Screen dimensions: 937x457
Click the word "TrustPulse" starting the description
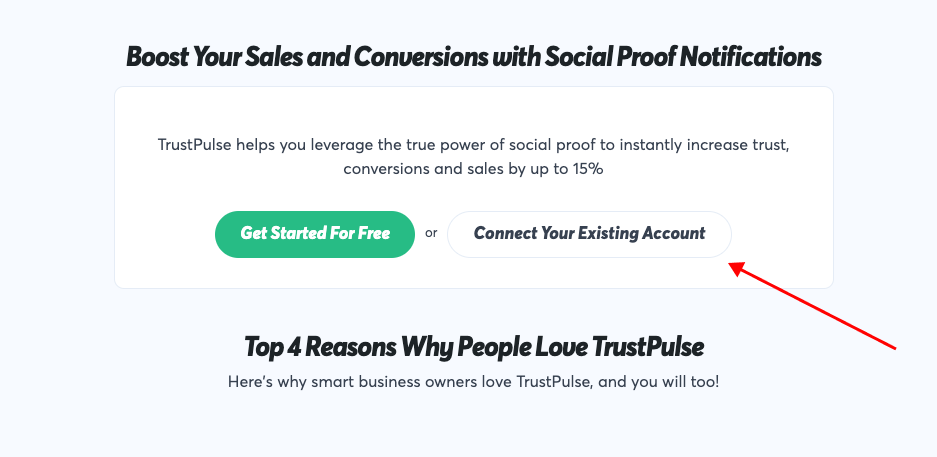(x=195, y=145)
